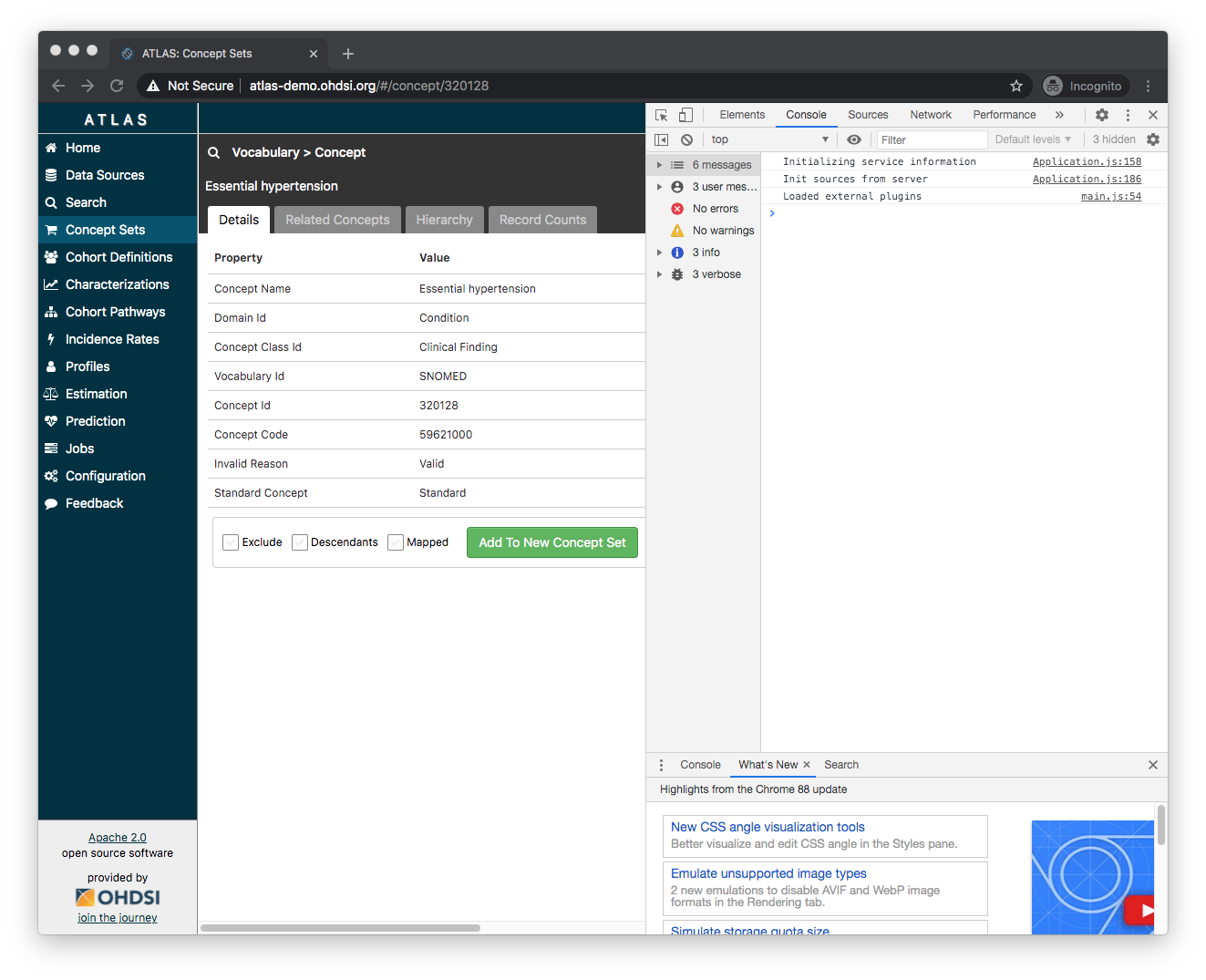
Task: Switch to the Record Counts tab
Action: pyautogui.click(x=543, y=220)
